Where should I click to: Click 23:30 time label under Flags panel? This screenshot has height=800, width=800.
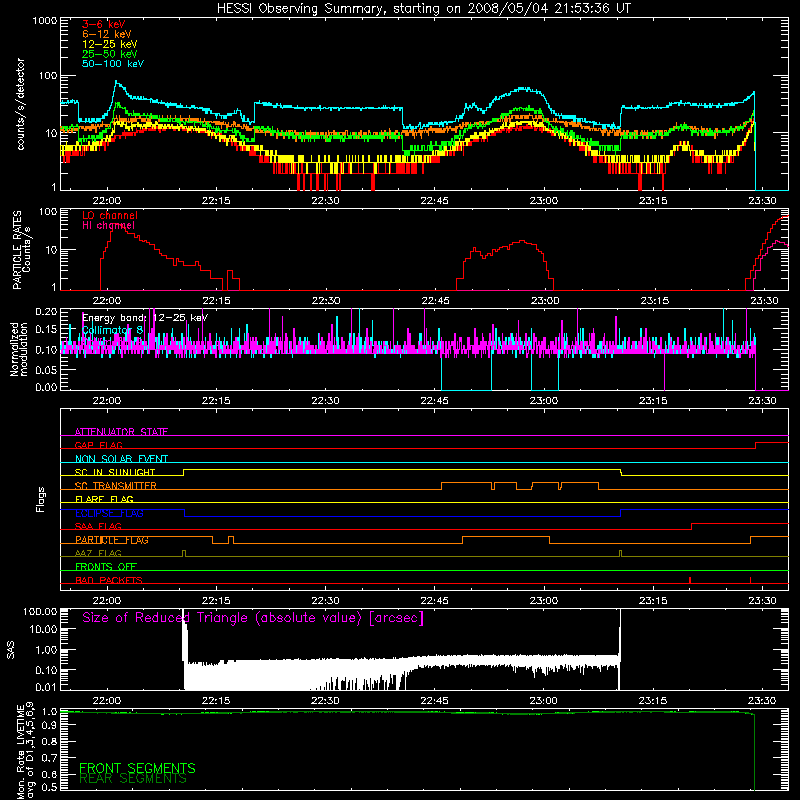(x=762, y=601)
